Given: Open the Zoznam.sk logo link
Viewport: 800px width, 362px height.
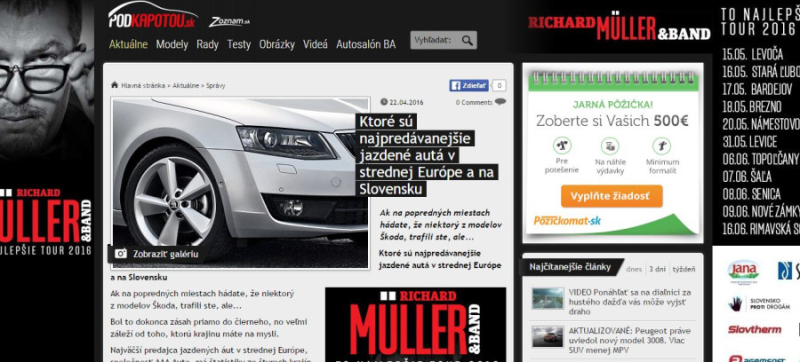Looking at the screenshot, I should click(x=229, y=21).
